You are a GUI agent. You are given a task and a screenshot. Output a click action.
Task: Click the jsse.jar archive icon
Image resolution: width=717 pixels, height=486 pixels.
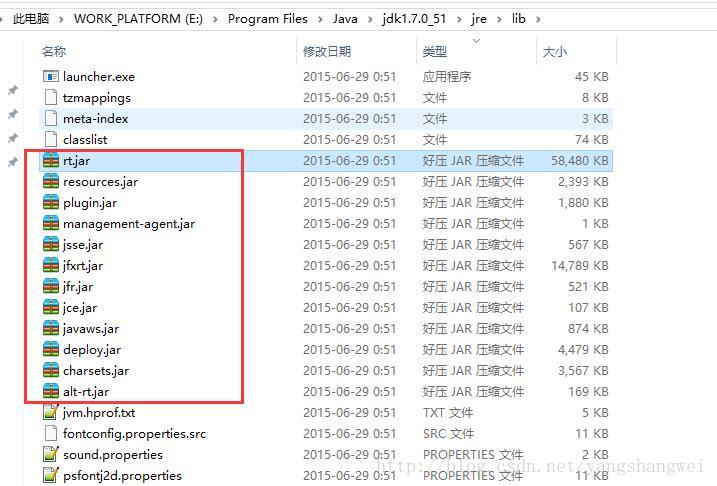[x=51, y=245]
